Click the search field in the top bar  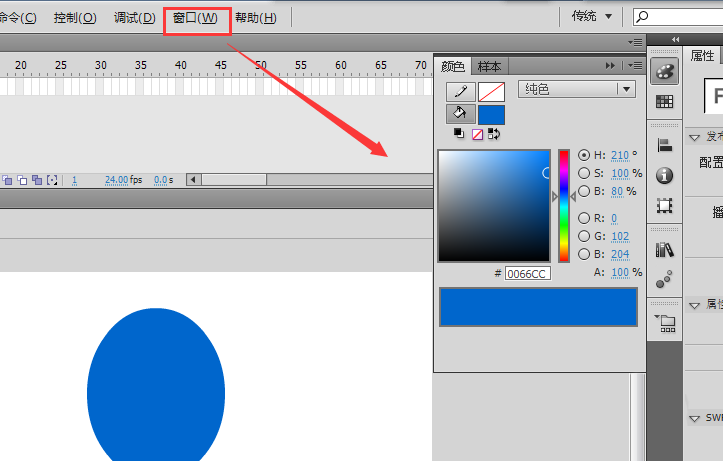coord(678,17)
